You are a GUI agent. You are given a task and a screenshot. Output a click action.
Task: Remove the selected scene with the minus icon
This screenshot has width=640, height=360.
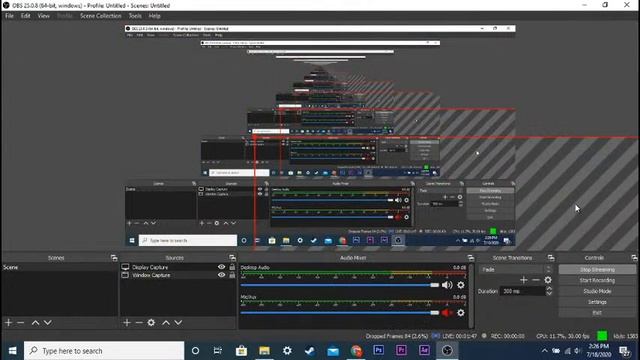click(20, 322)
